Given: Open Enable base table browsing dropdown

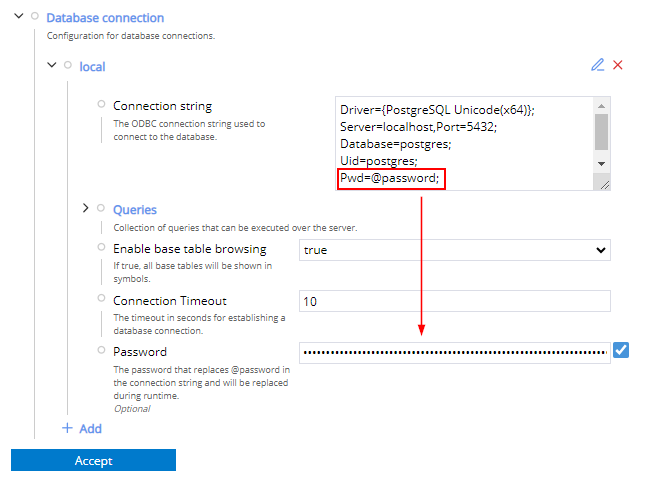Looking at the screenshot, I should click(454, 250).
